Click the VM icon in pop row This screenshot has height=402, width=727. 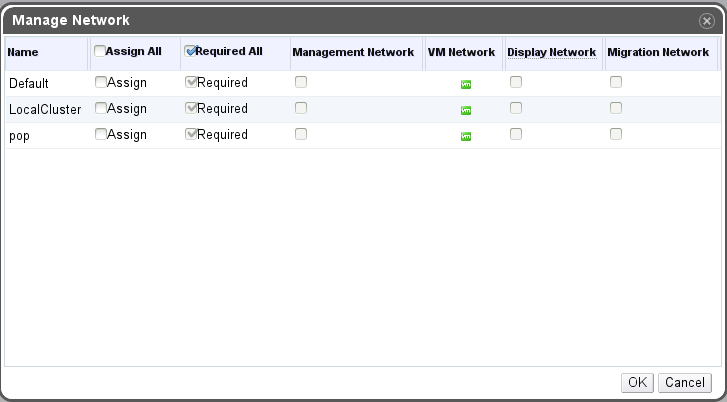tap(465, 136)
